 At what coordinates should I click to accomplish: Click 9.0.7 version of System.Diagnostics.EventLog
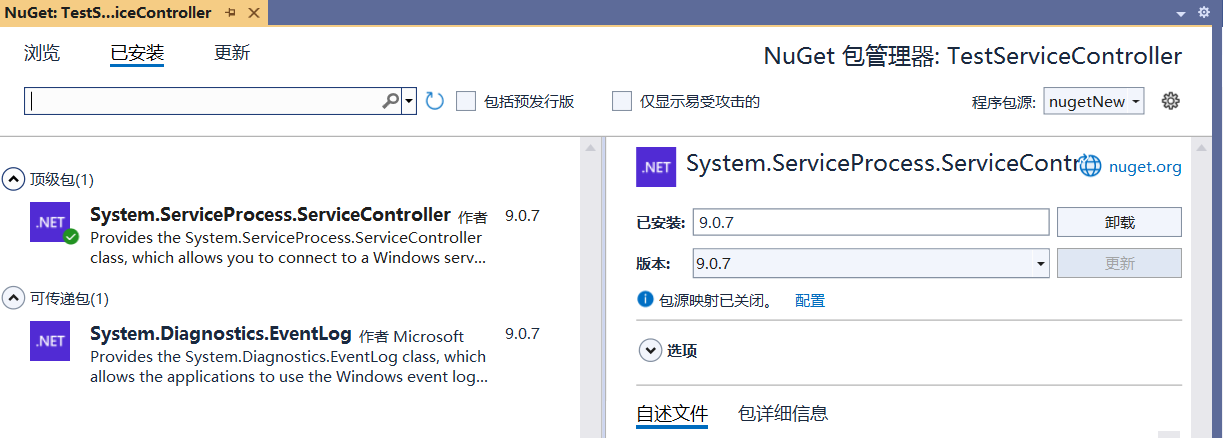pyautogui.click(x=522, y=334)
